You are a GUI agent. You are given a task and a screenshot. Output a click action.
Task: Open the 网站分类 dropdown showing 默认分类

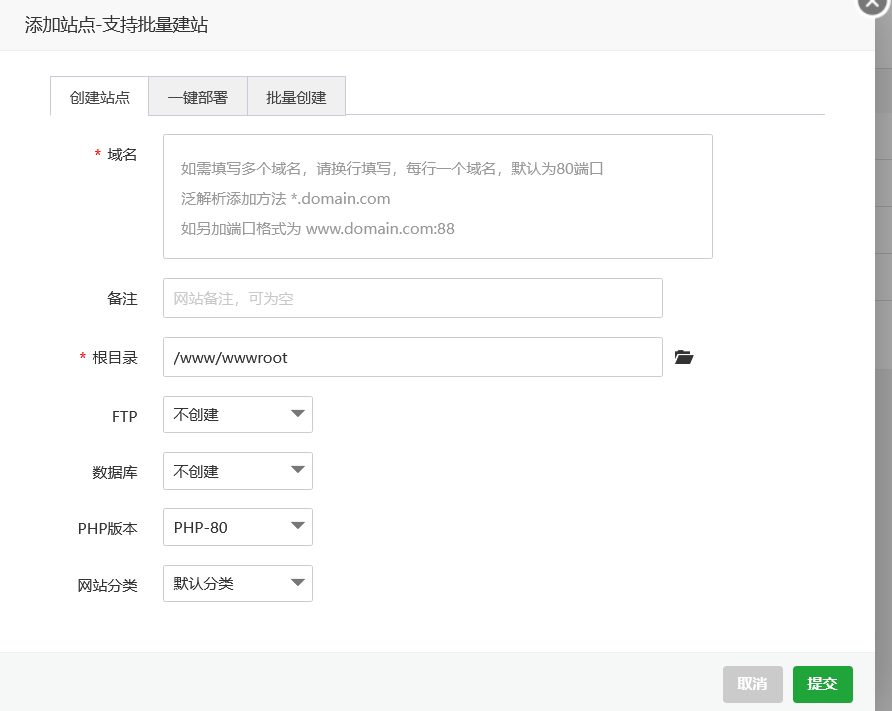[237, 584]
